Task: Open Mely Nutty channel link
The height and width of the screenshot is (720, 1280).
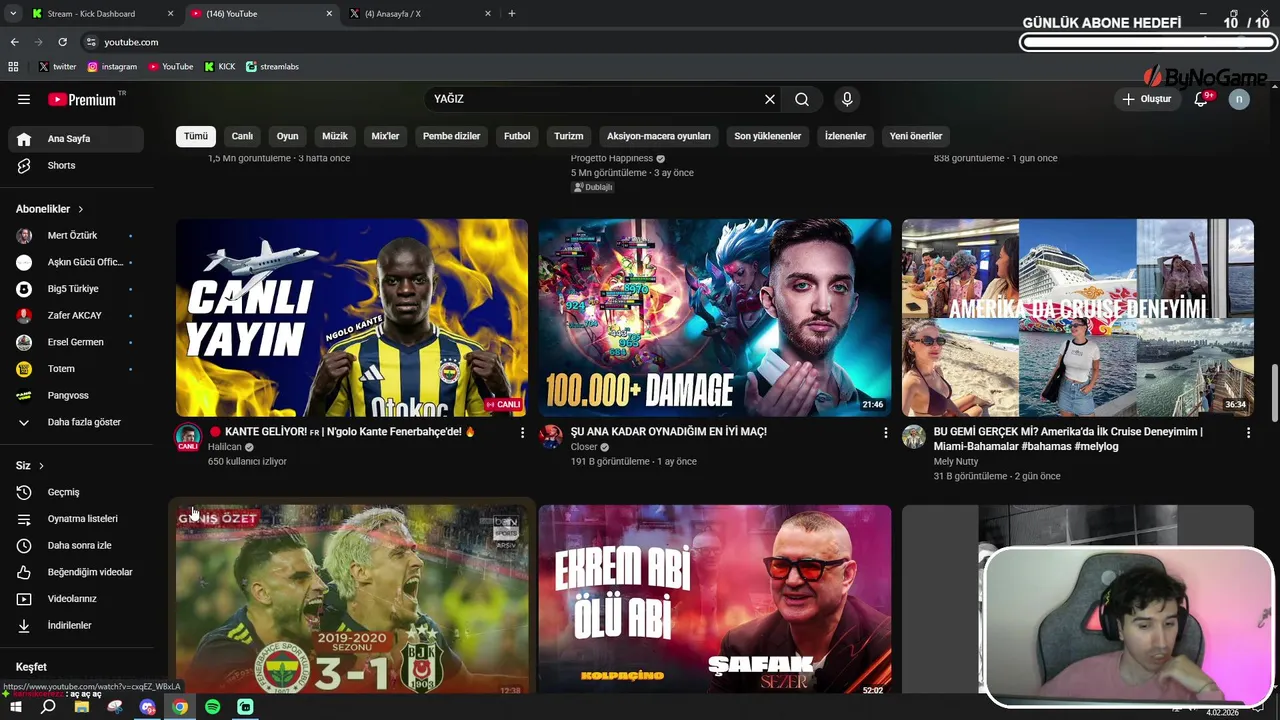Action: [956, 462]
